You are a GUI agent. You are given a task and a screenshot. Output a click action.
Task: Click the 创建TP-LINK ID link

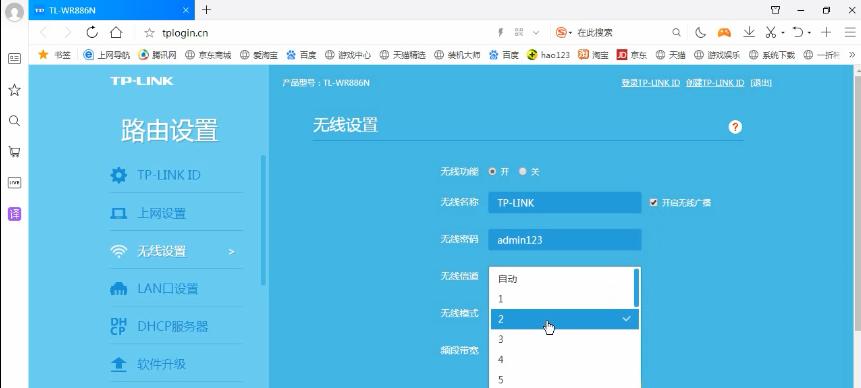(714, 83)
